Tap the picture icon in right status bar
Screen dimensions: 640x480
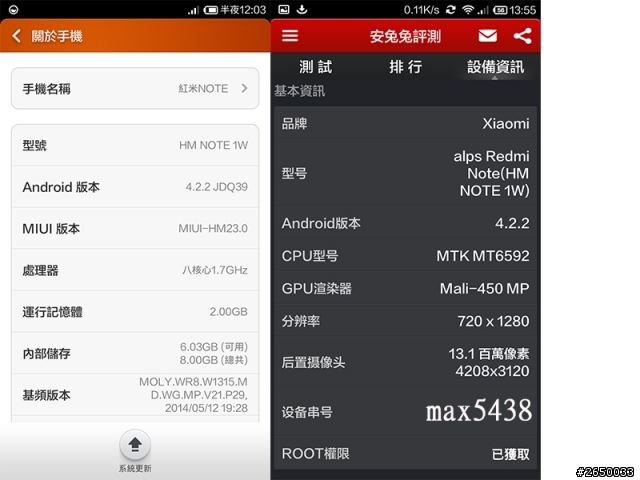pyautogui.click(x=284, y=9)
